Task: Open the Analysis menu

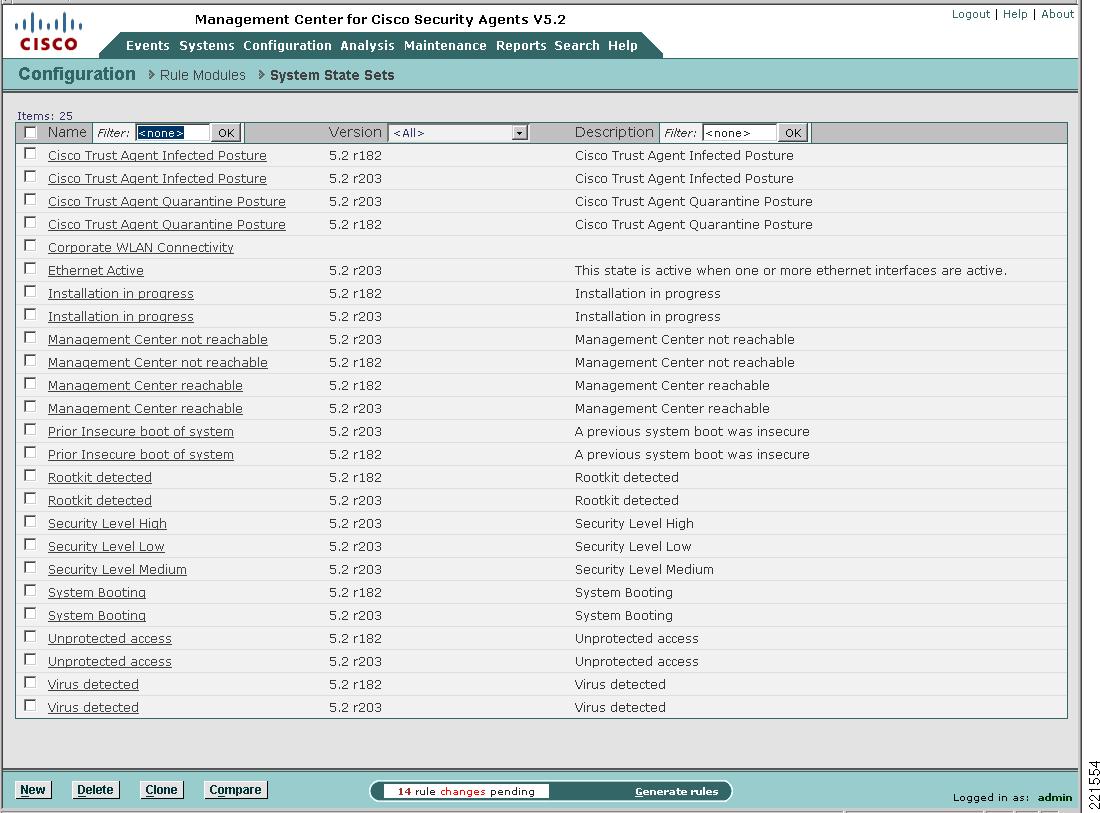Action: coord(368,46)
